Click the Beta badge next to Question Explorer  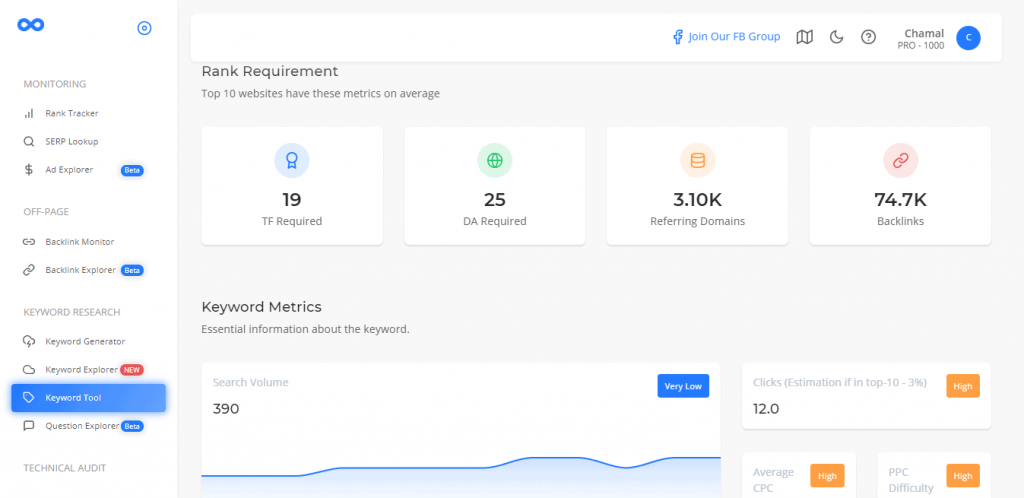(x=133, y=426)
